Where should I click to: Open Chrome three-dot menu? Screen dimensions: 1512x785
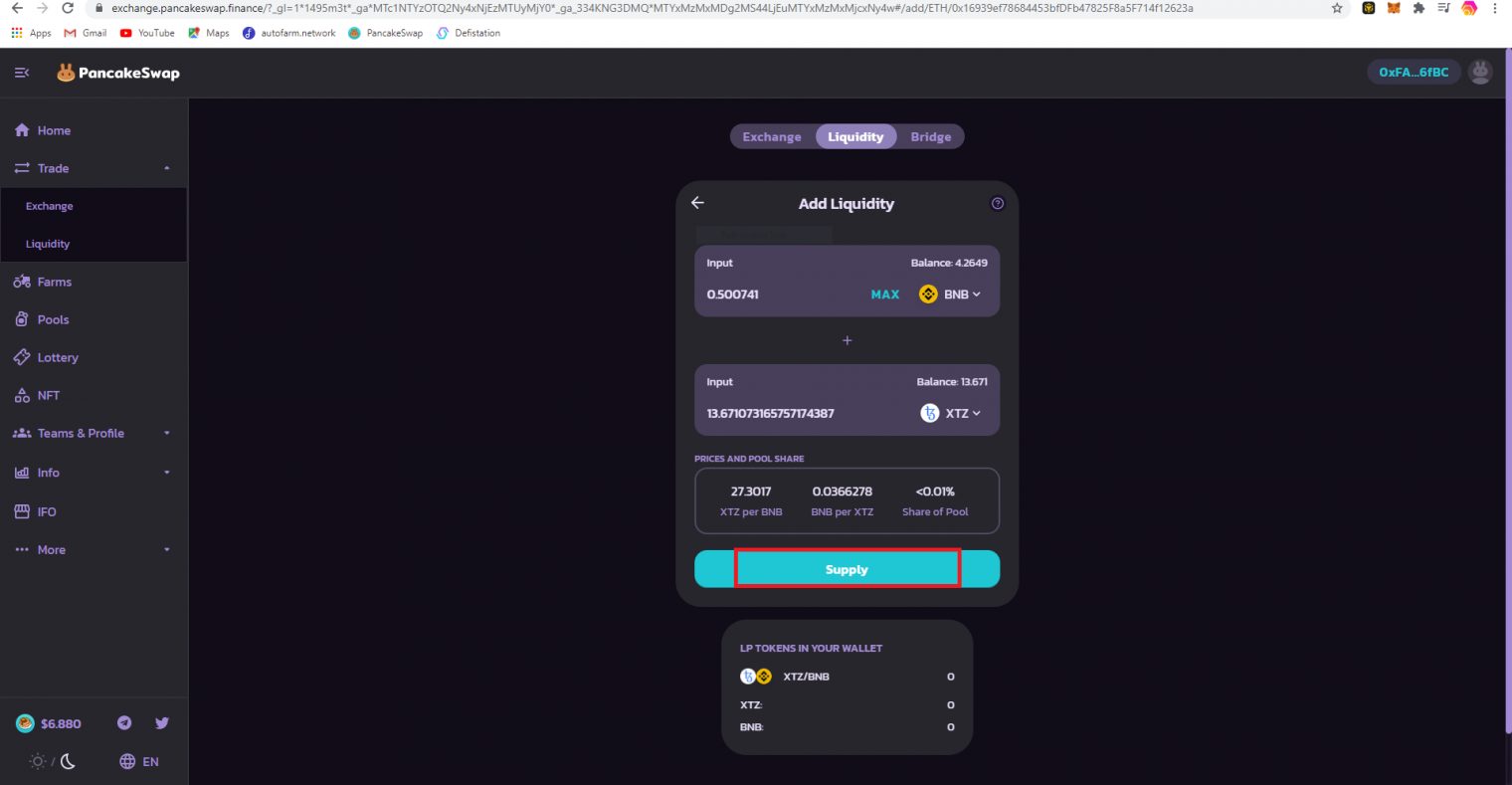tap(1495, 8)
